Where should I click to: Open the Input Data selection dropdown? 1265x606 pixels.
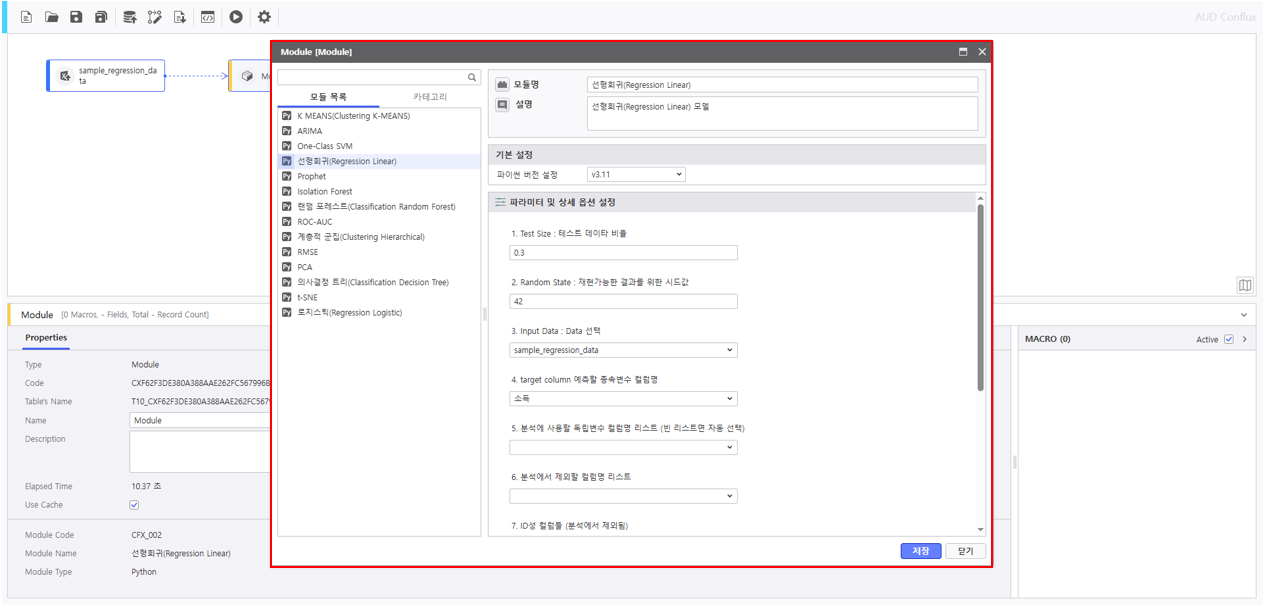tap(624, 350)
